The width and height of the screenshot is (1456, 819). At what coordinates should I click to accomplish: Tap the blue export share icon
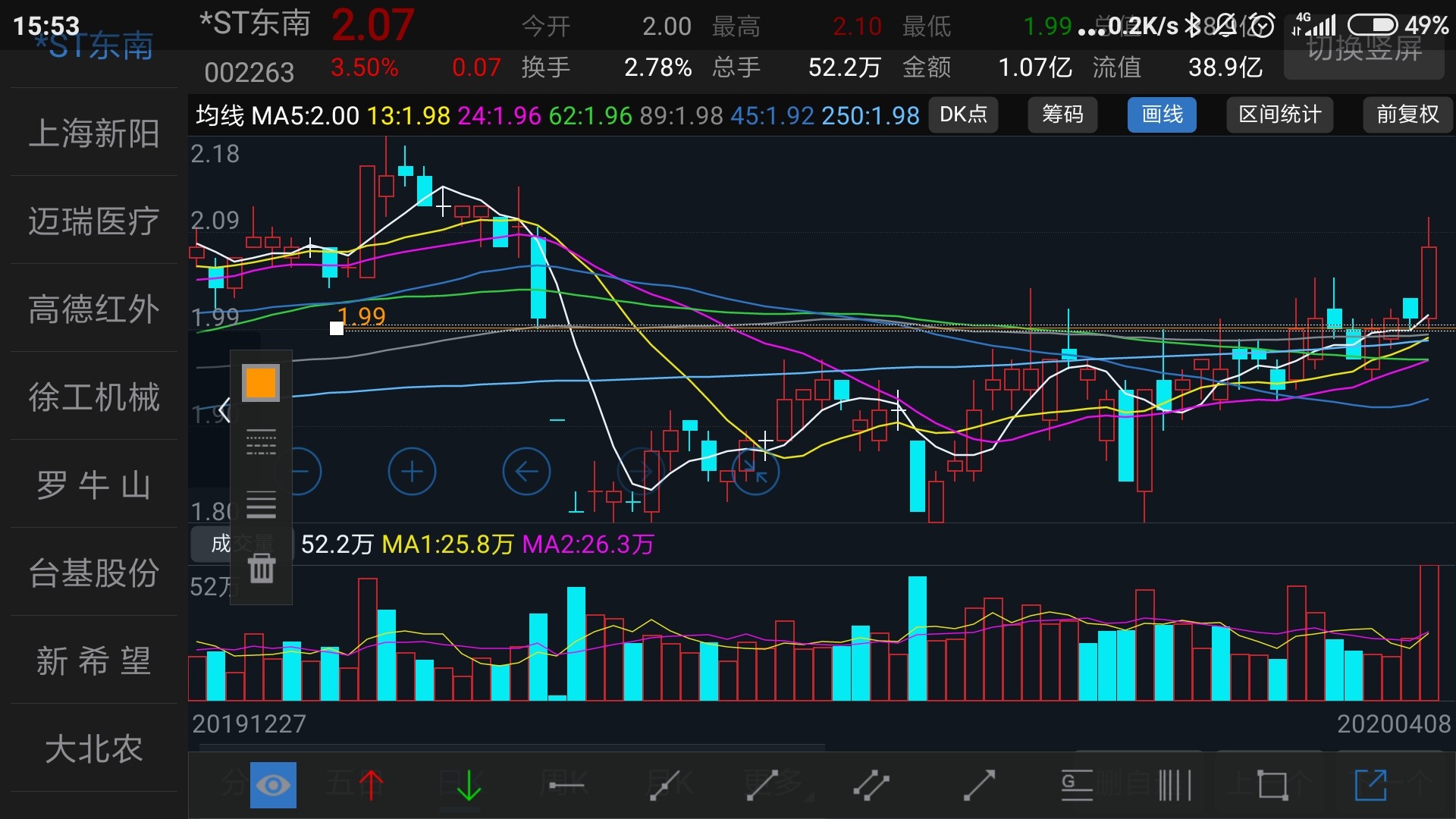(x=1370, y=785)
